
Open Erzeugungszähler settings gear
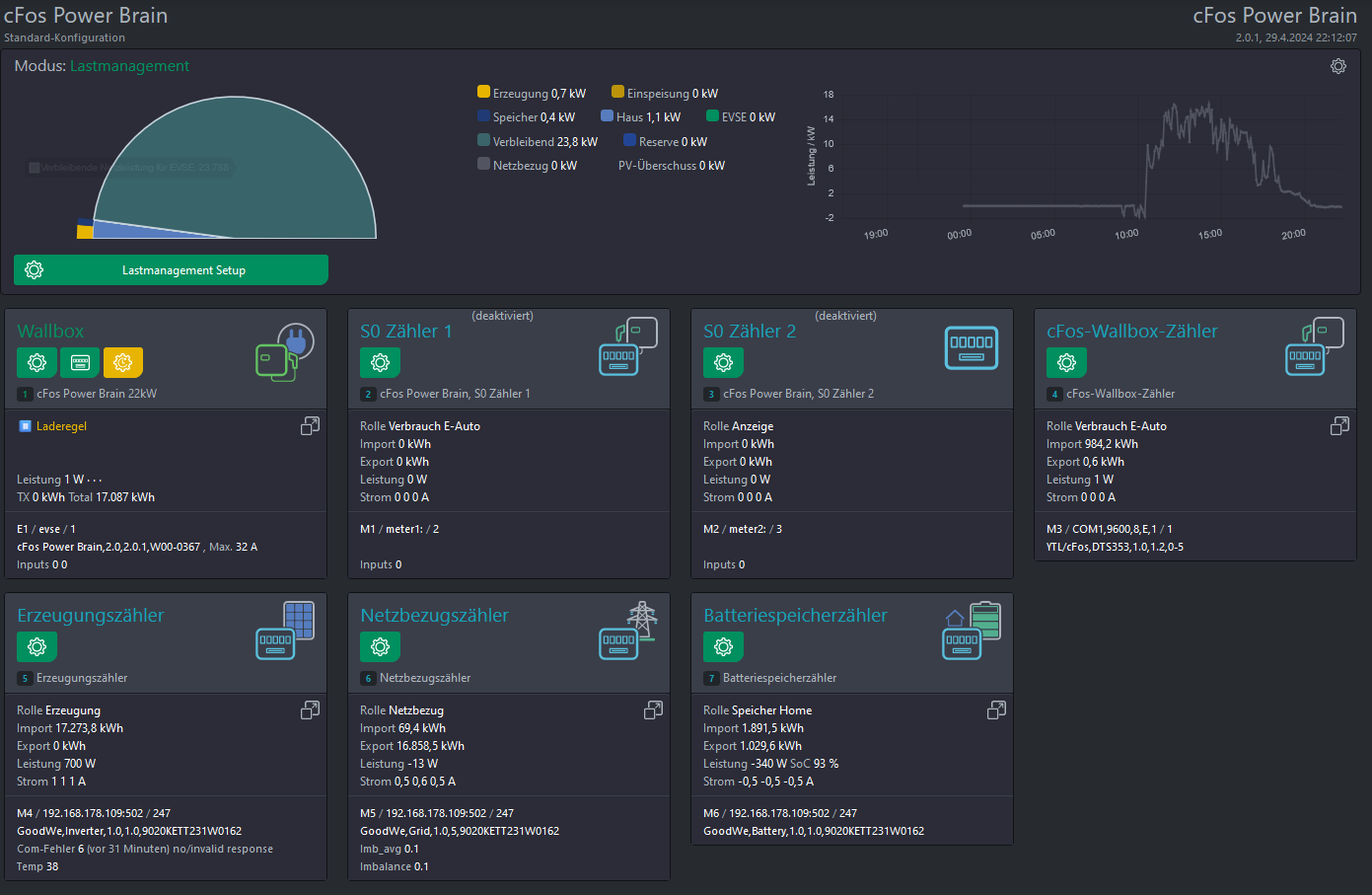pyautogui.click(x=36, y=647)
